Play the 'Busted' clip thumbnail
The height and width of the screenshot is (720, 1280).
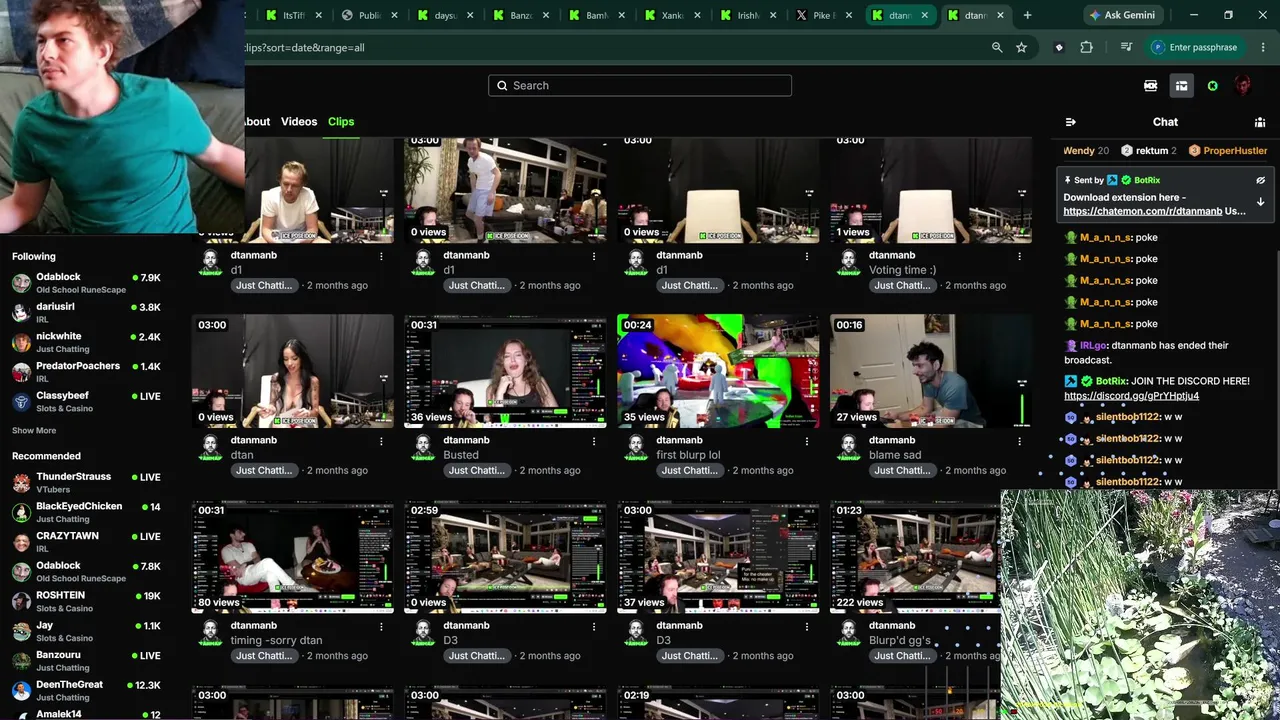pos(505,371)
